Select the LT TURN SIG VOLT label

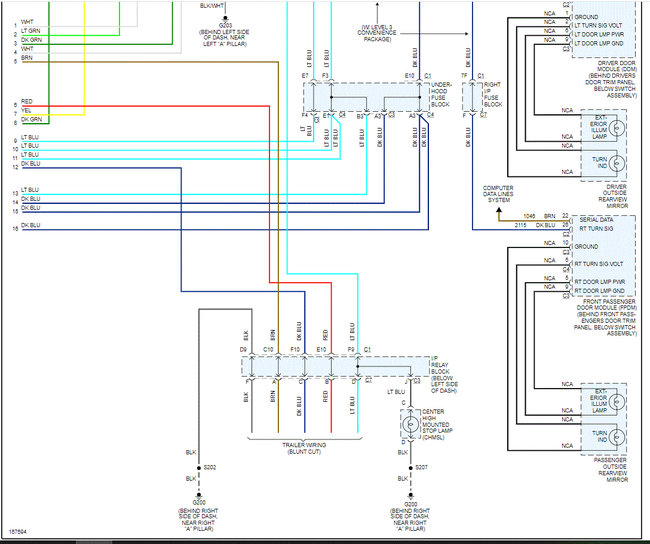[x=598, y=25]
